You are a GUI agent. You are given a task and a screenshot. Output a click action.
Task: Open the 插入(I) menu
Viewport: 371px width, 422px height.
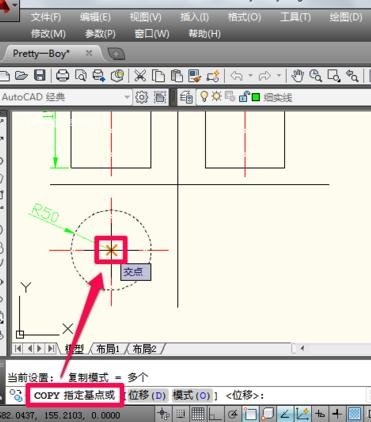[x=195, y=17]
